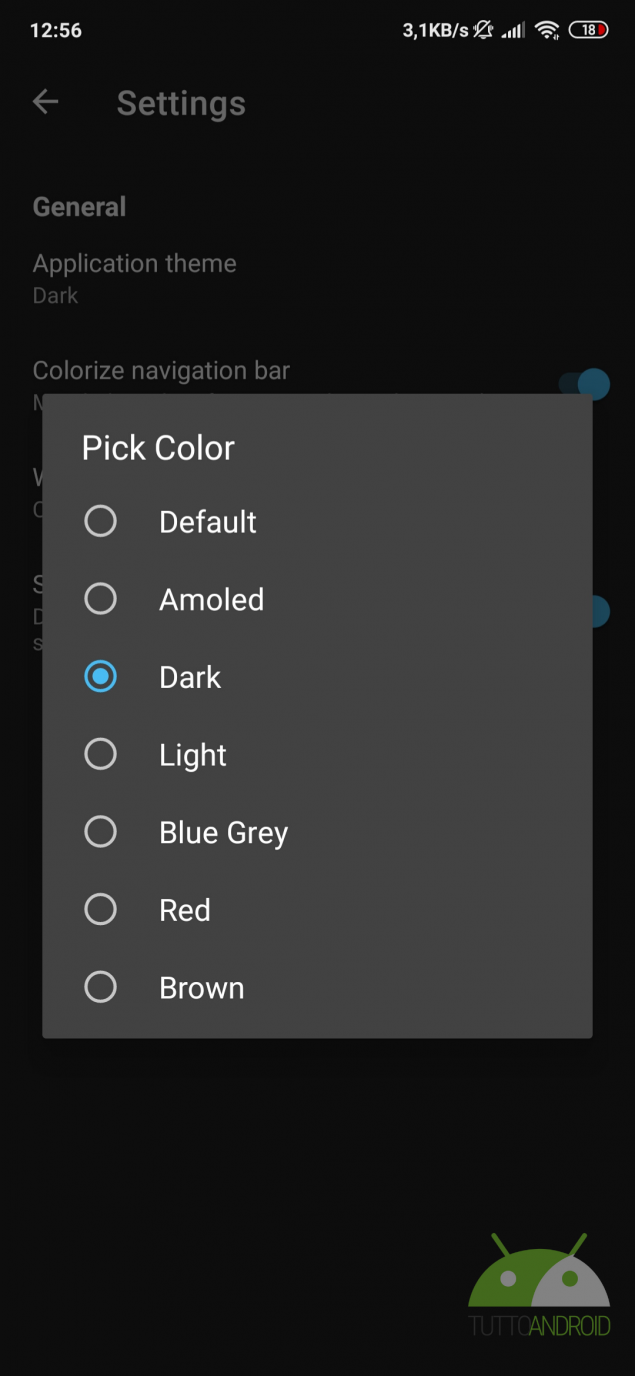Viewport: 635px width, 1376px height.
Task: Tap the back arrow in Settings header
Action: pyautogui.click(x=45, y=102)
